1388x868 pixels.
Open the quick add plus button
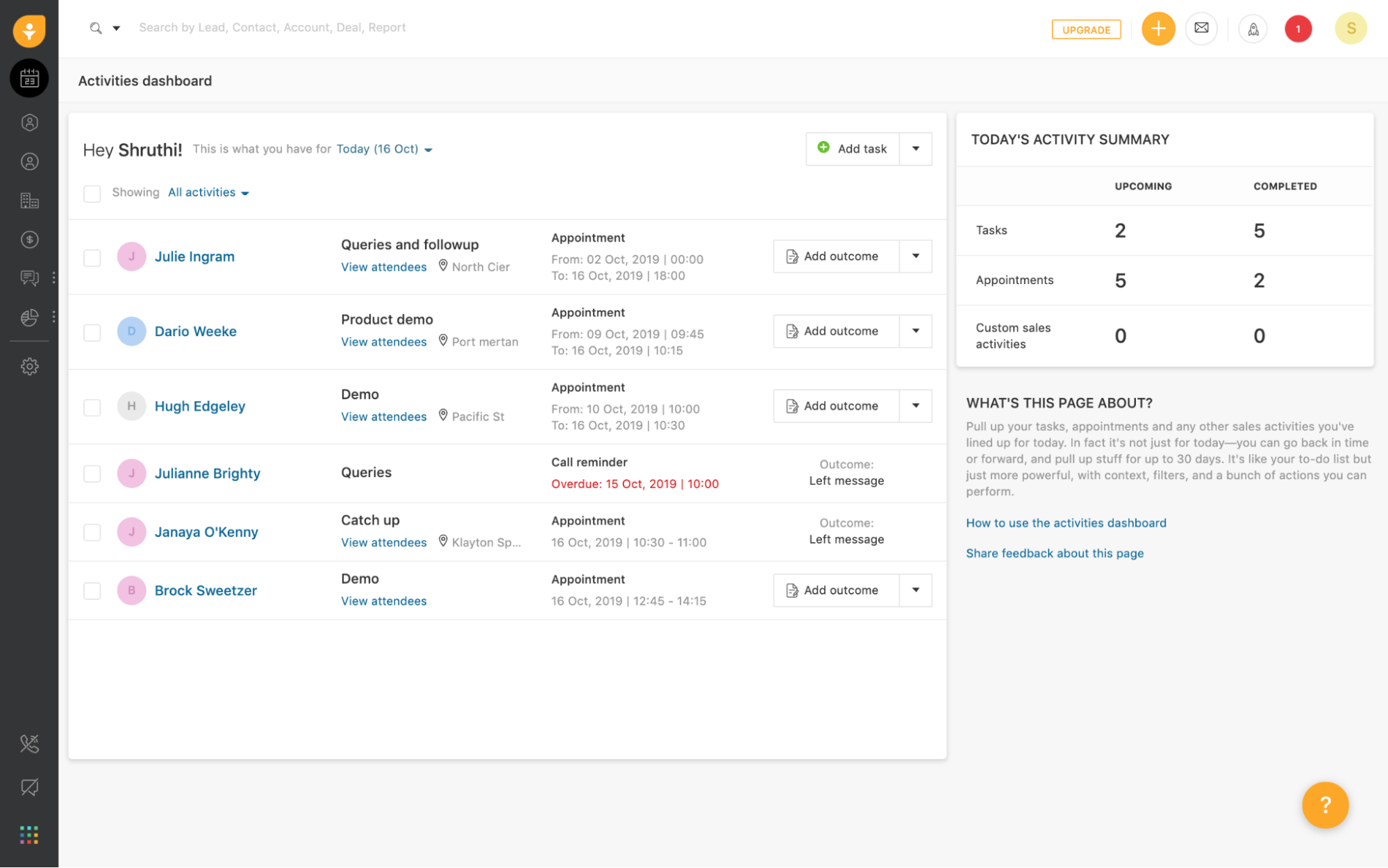(x=1158, y=28)
